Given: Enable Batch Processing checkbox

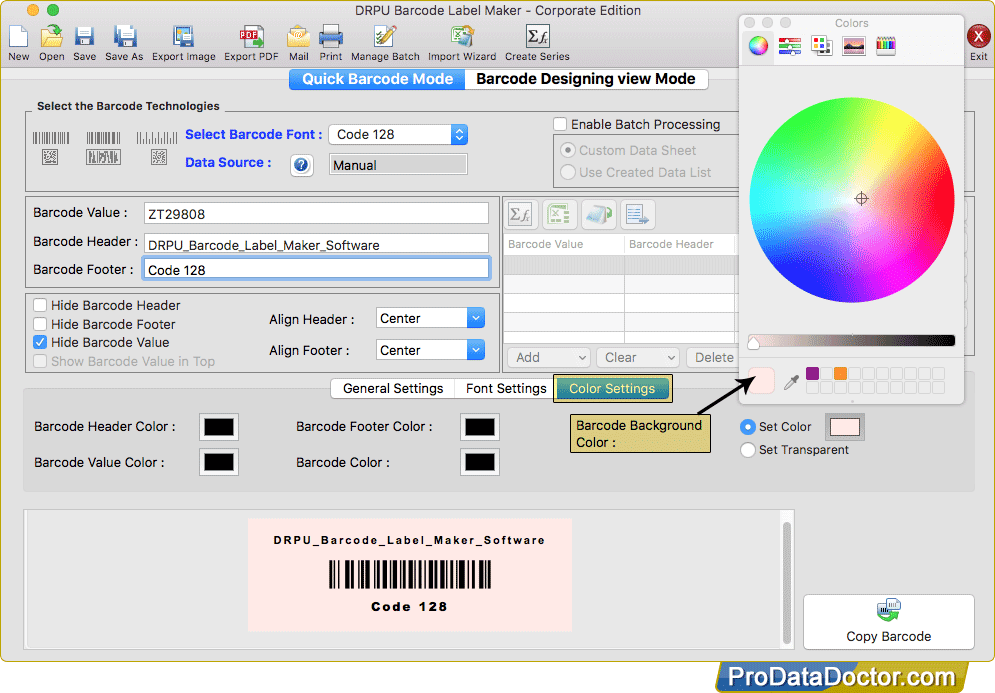Looking at the screenshot, I should (560, 124).
